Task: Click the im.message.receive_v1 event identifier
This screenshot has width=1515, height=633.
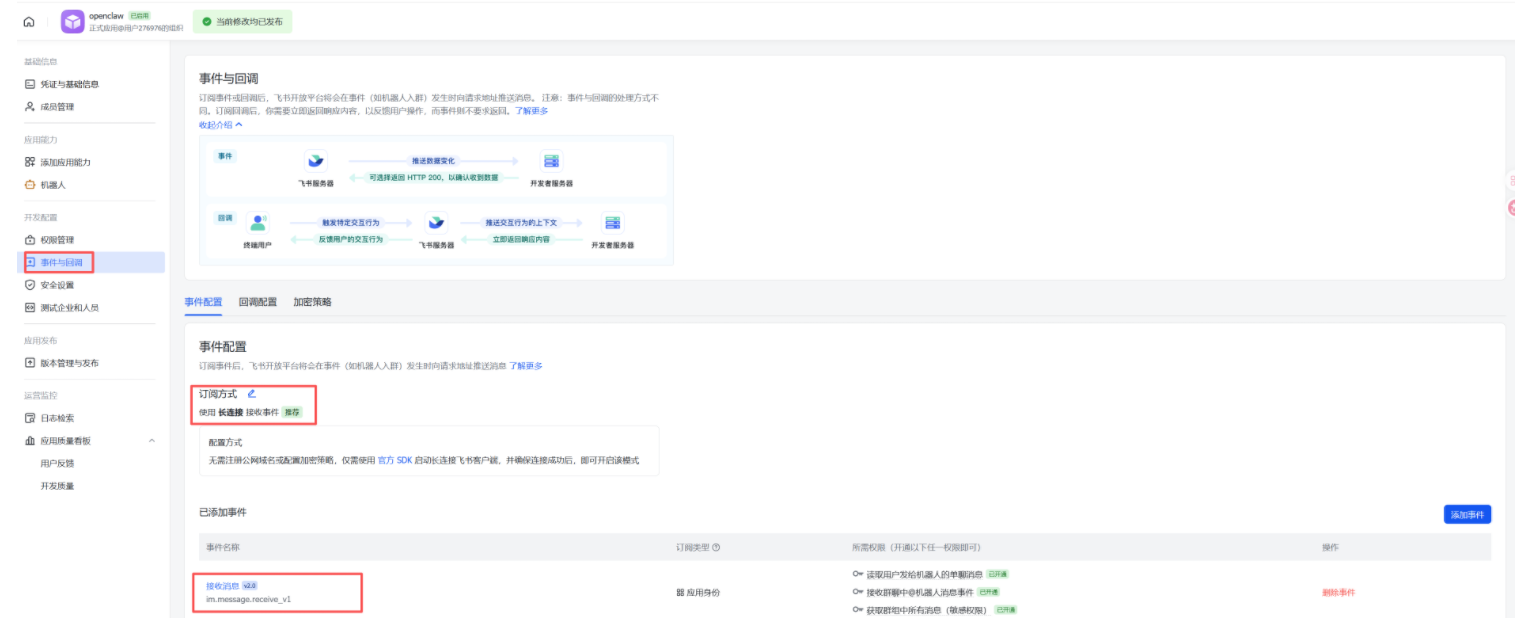Action: [x=248, y=599]
